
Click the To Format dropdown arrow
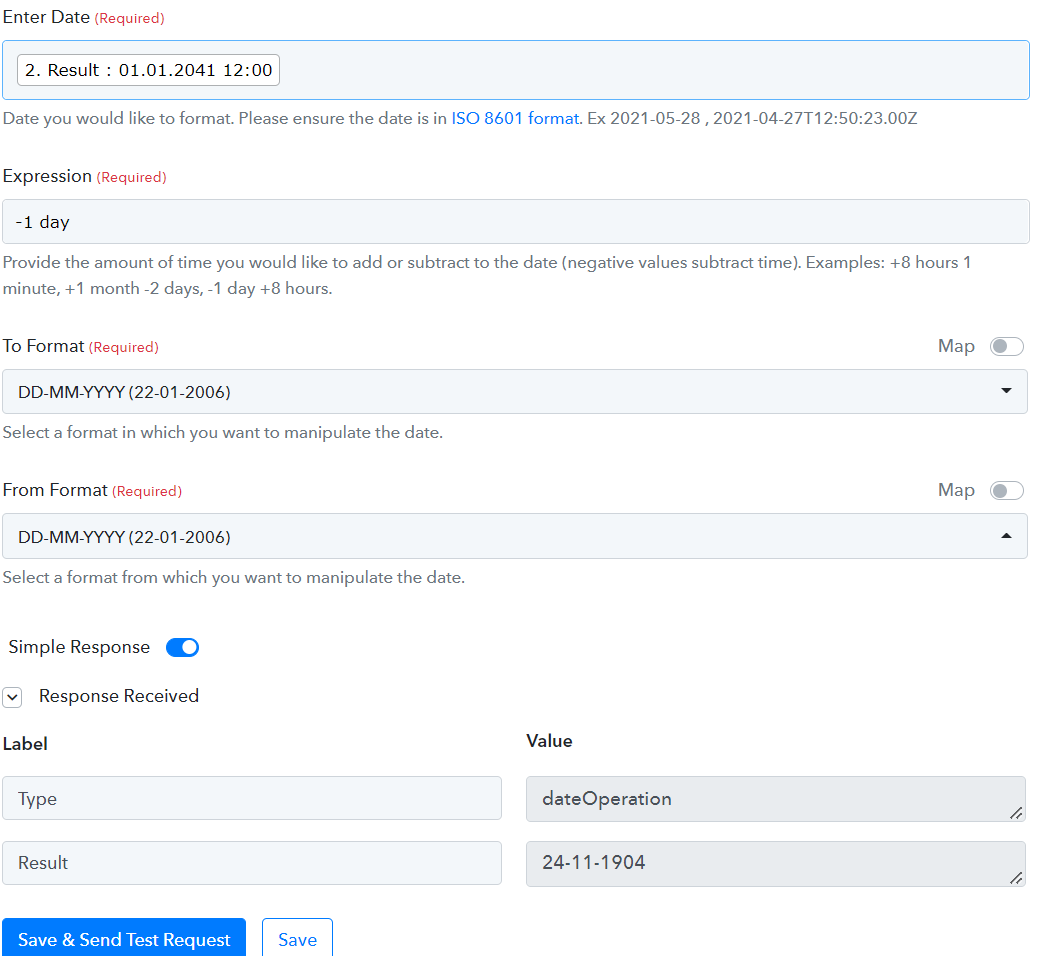[x=1006, y=391]
